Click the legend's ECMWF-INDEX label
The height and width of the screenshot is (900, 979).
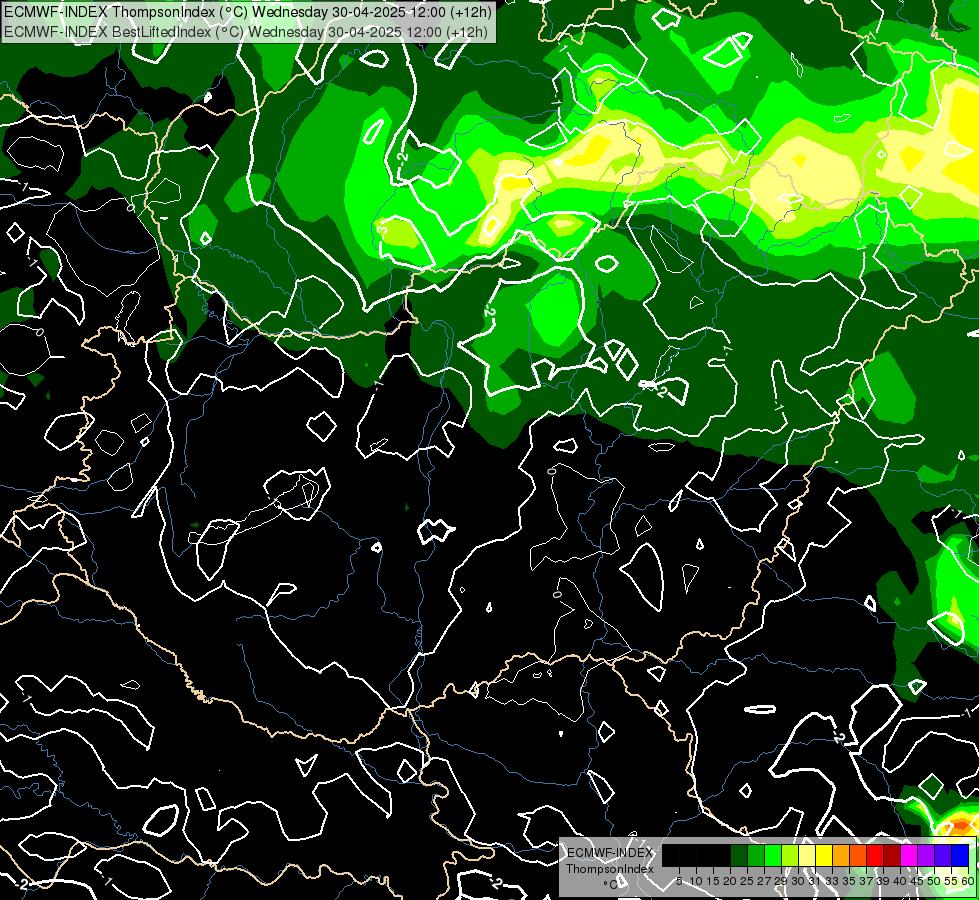click(x=610, y=853)
